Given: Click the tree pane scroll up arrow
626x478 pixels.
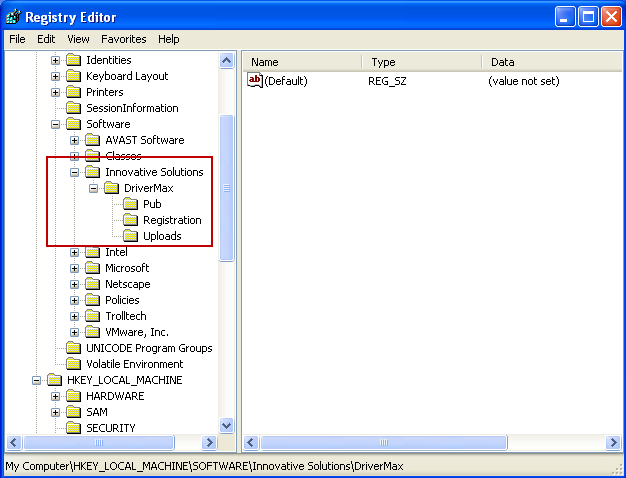Looking at the screenshot, I should click(x=226, y=61).
